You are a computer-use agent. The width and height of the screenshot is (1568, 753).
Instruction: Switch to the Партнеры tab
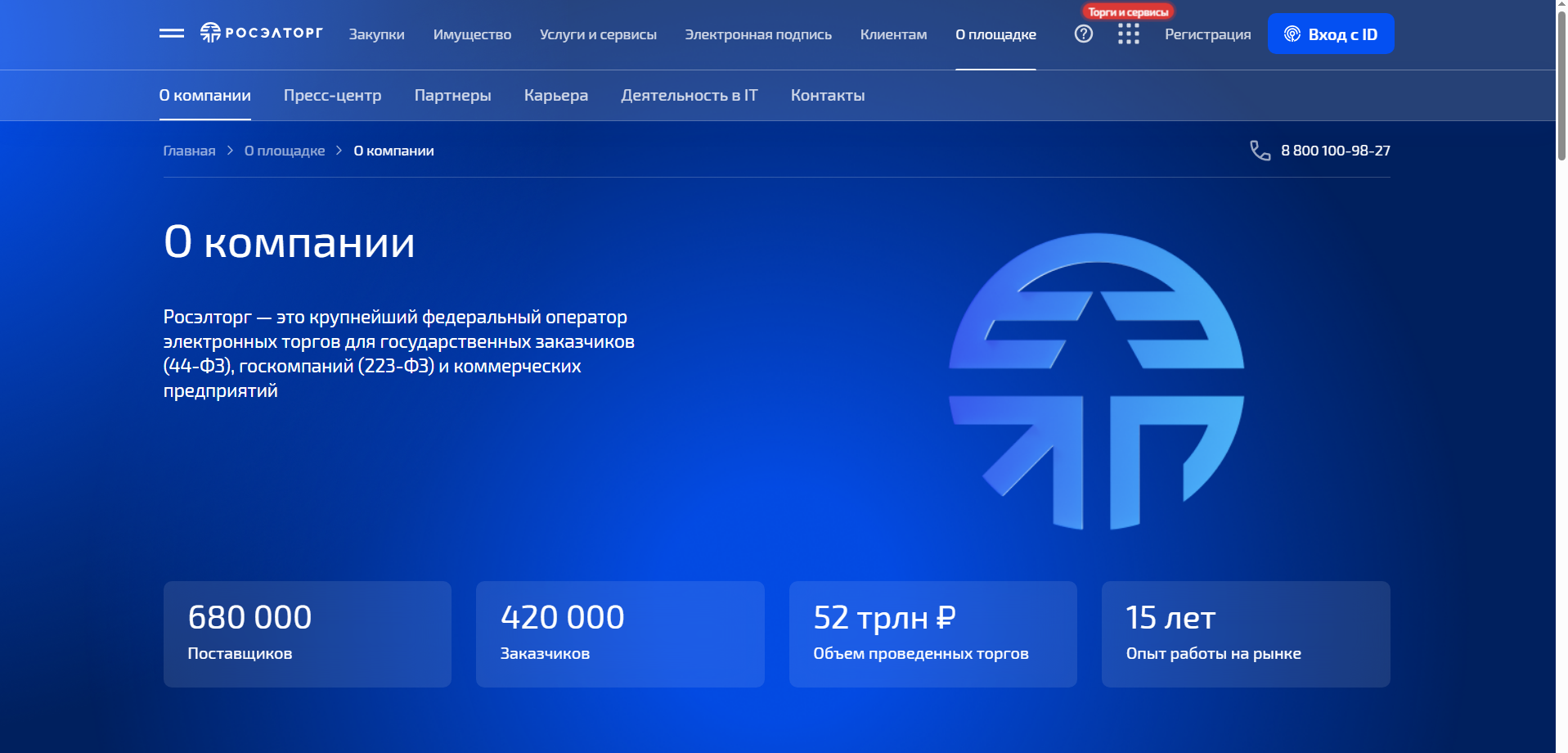click(453, 95)
